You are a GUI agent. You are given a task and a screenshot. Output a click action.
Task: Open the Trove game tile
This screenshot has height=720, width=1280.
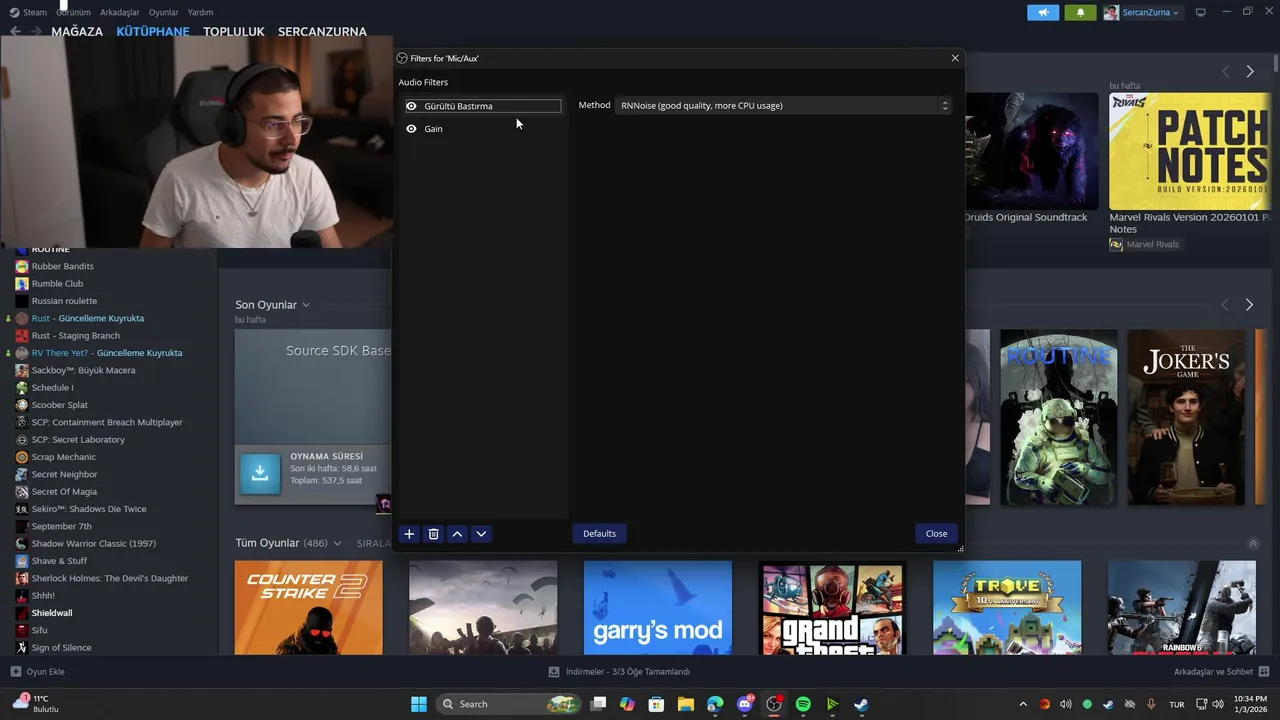tap(1007, 608)
